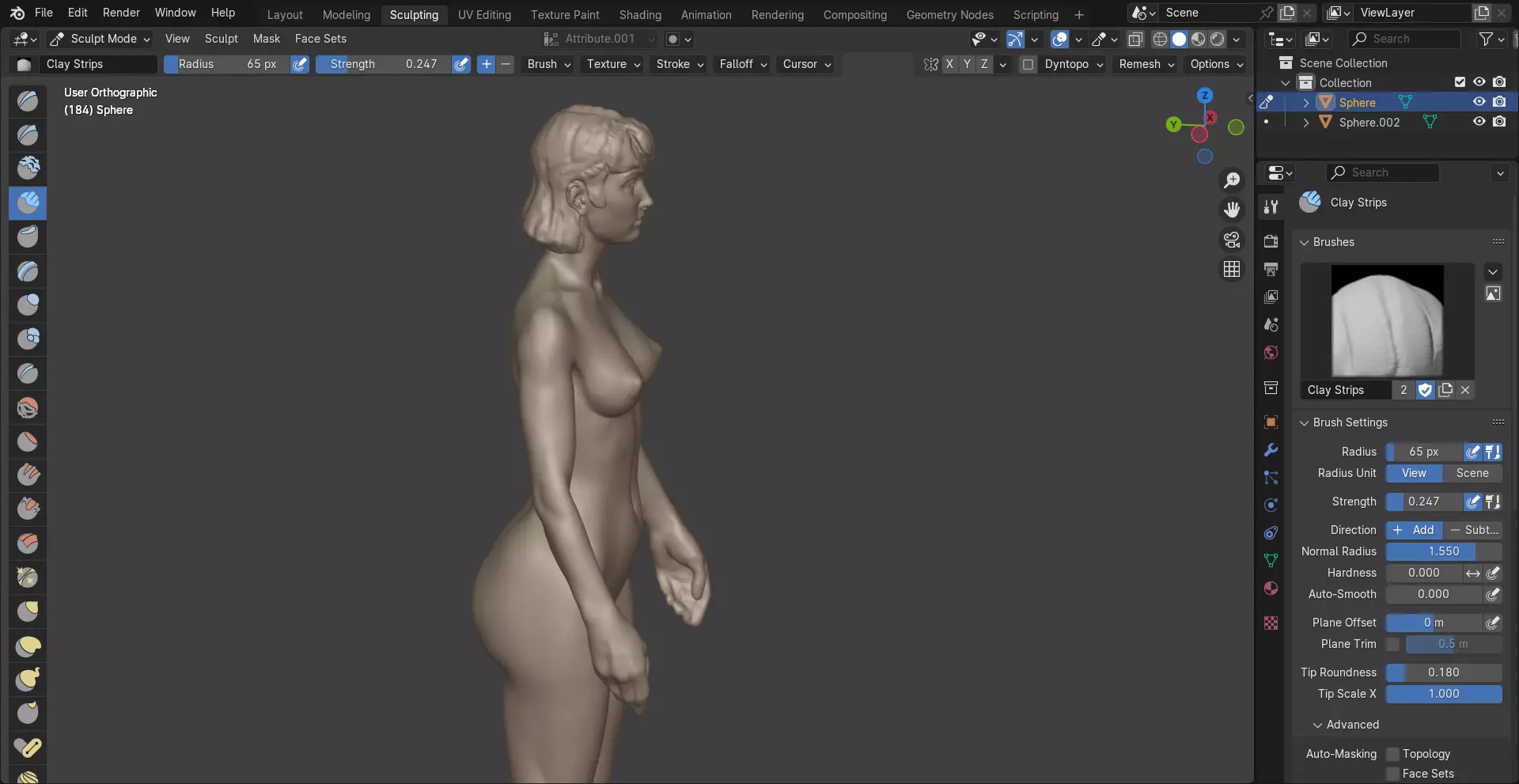This screenshot has width=1519, height=784.
Task: Hide Sphere.002 in viewport via eye icon
Action: click(x=1479, y=122)
